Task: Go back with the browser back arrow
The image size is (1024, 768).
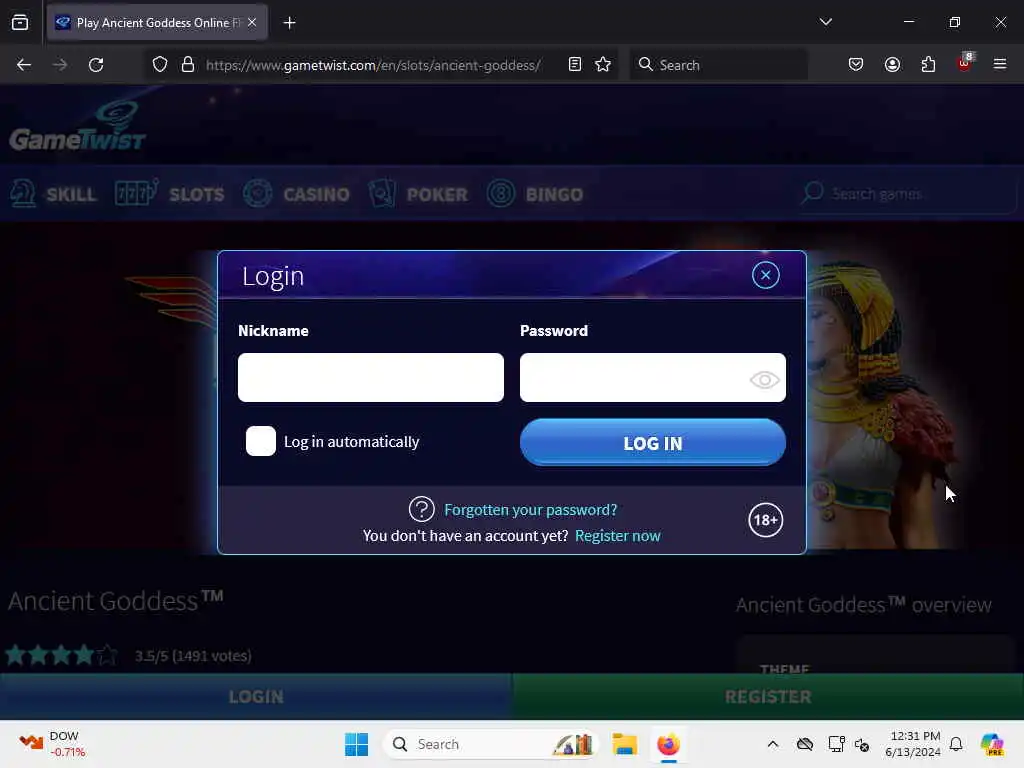Action: point(24,65)
